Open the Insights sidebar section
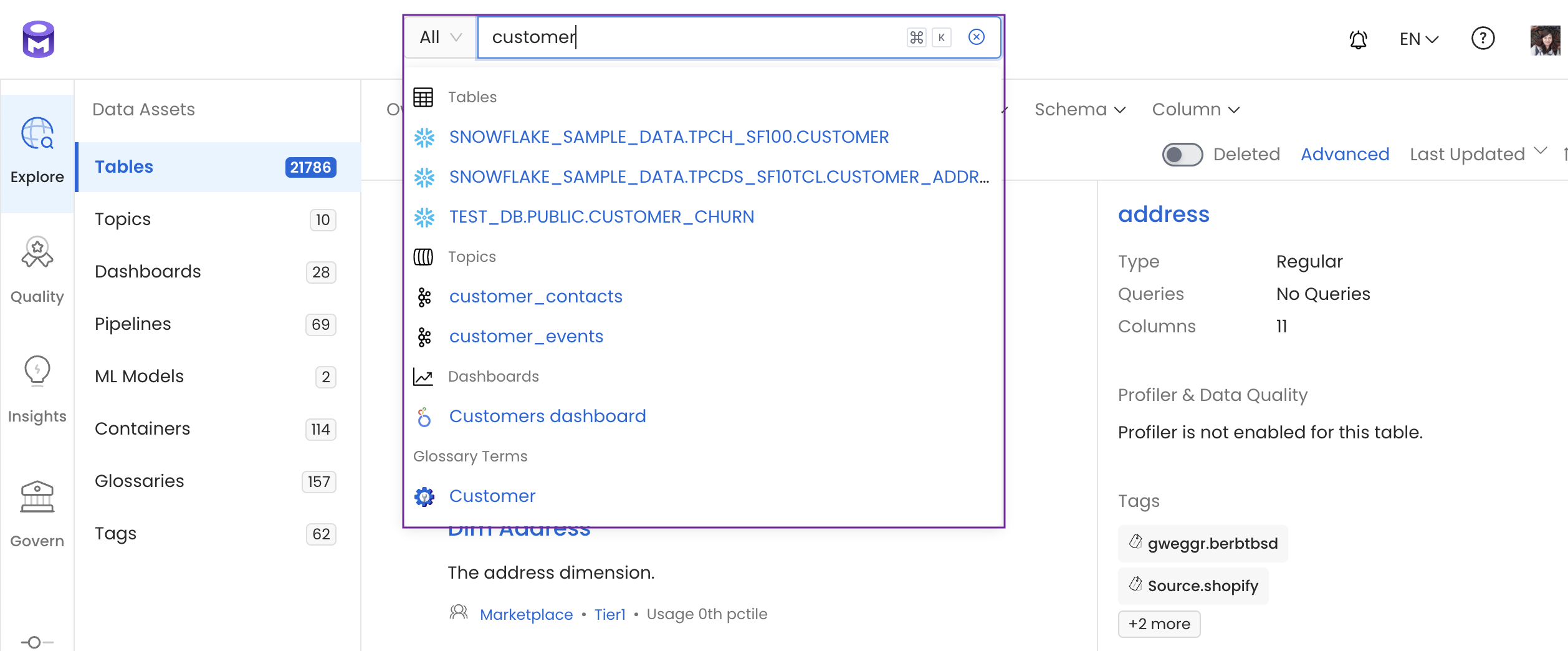This screenshot has height=651, width=1568. (x=37, y=390)
